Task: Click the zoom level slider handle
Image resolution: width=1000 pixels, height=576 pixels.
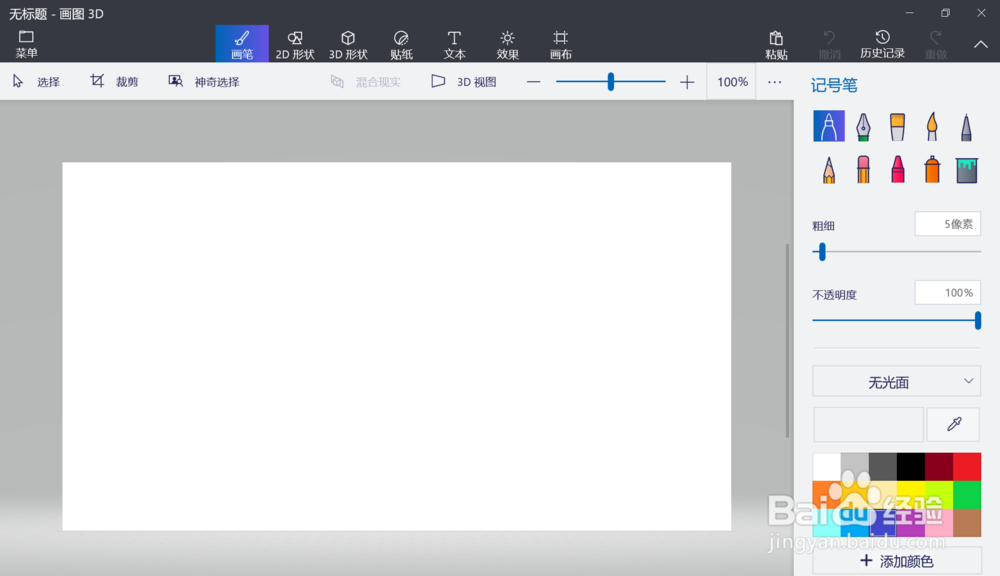Action: 610,82
